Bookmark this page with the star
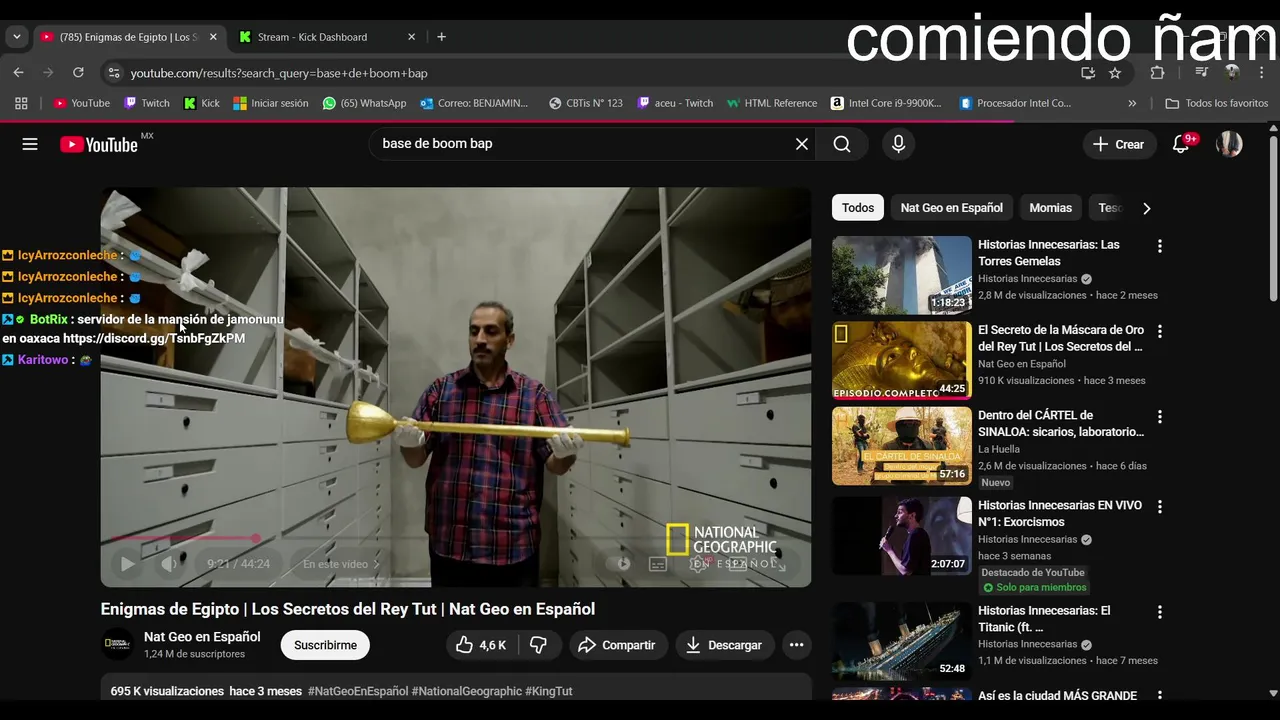1280x720 pixels. 1115,73
